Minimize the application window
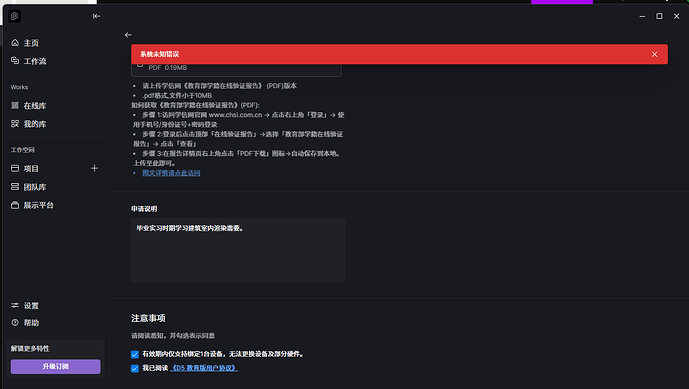The width and height of the screenshot is (689, 389). tap(642, 16)
